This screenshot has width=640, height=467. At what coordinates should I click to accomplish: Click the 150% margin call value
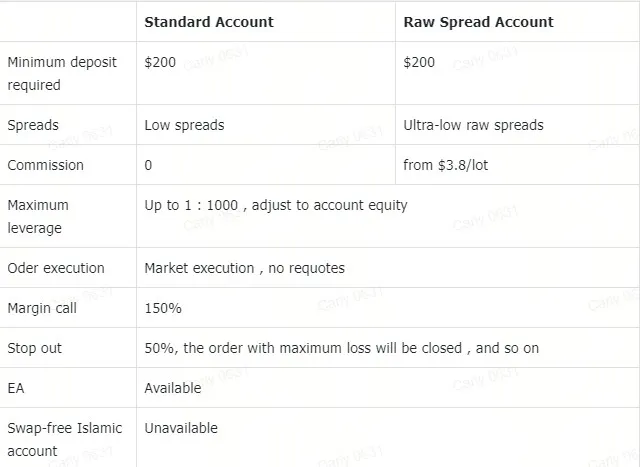[x=163, y=308]
